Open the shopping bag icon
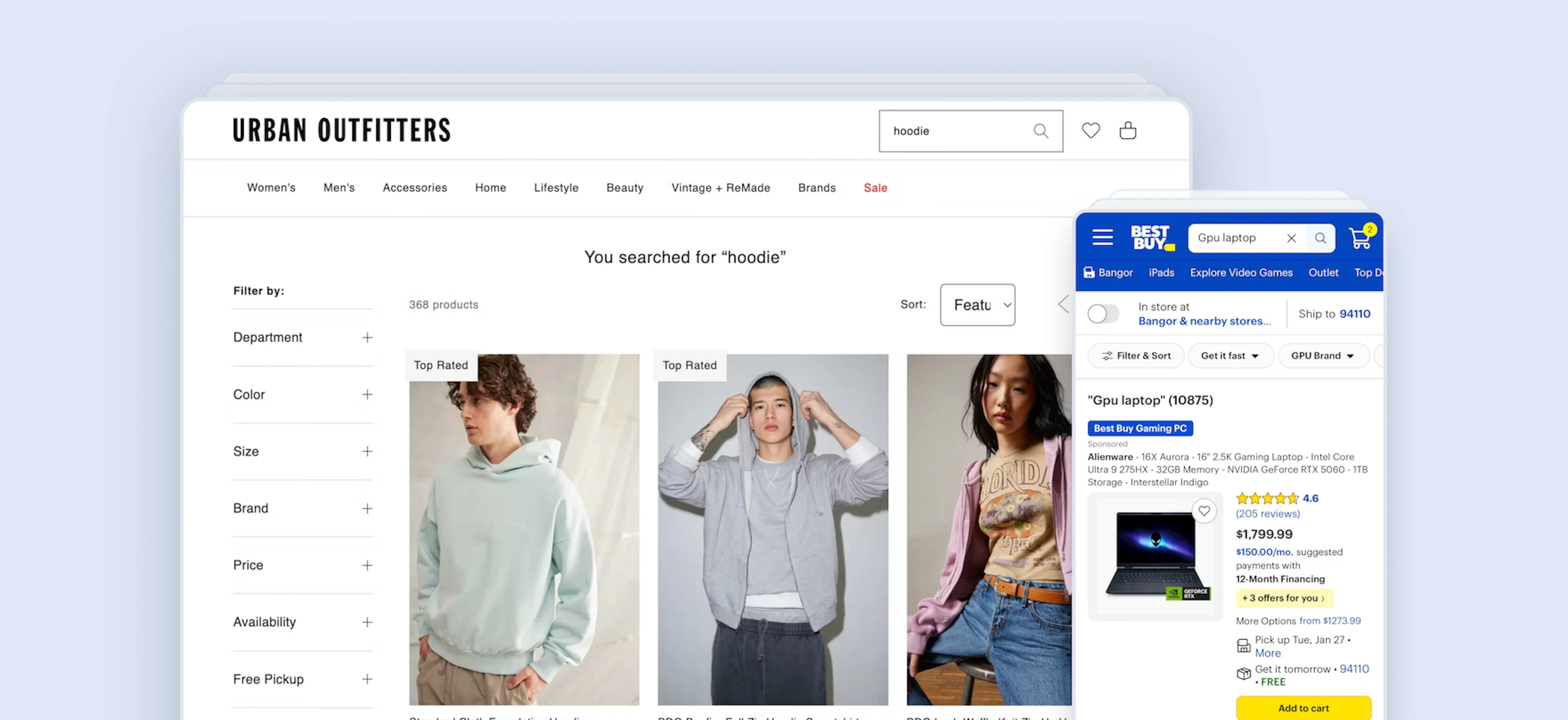Screen dimensions: 1568x720 pyautogui.click(x=1127, y=130)
